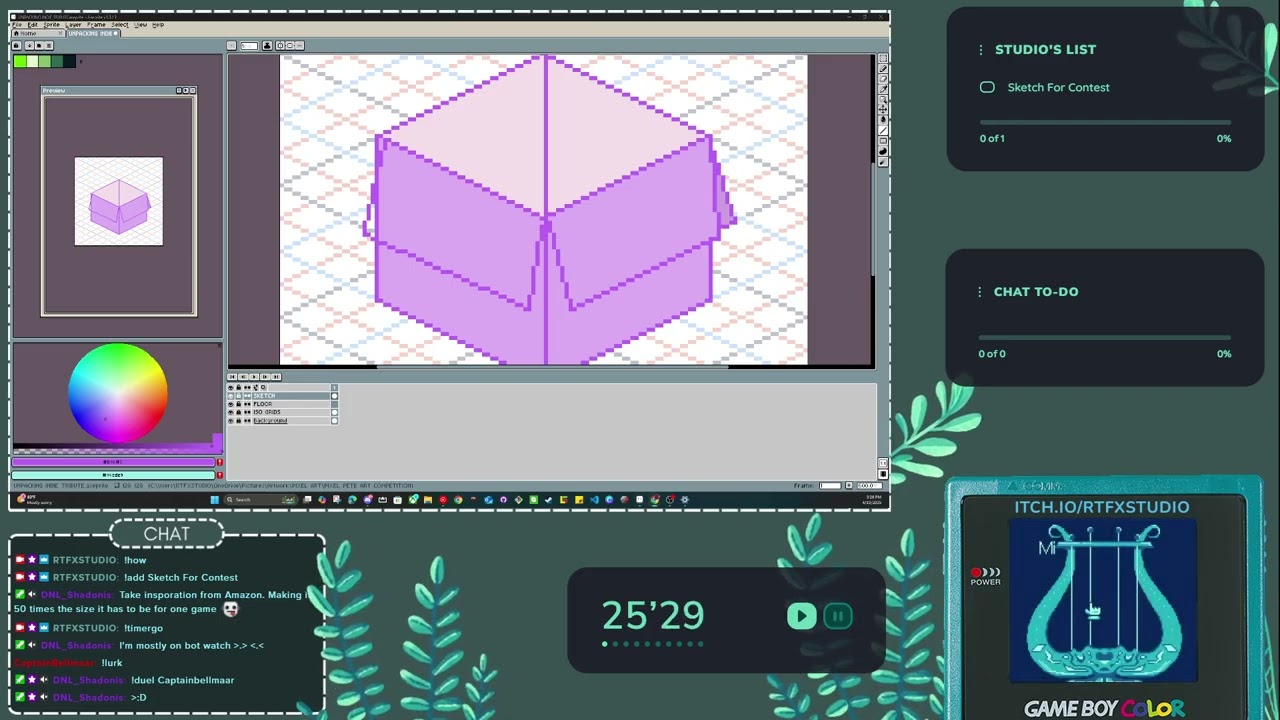Open the Layer menu

tap(73, 25)
